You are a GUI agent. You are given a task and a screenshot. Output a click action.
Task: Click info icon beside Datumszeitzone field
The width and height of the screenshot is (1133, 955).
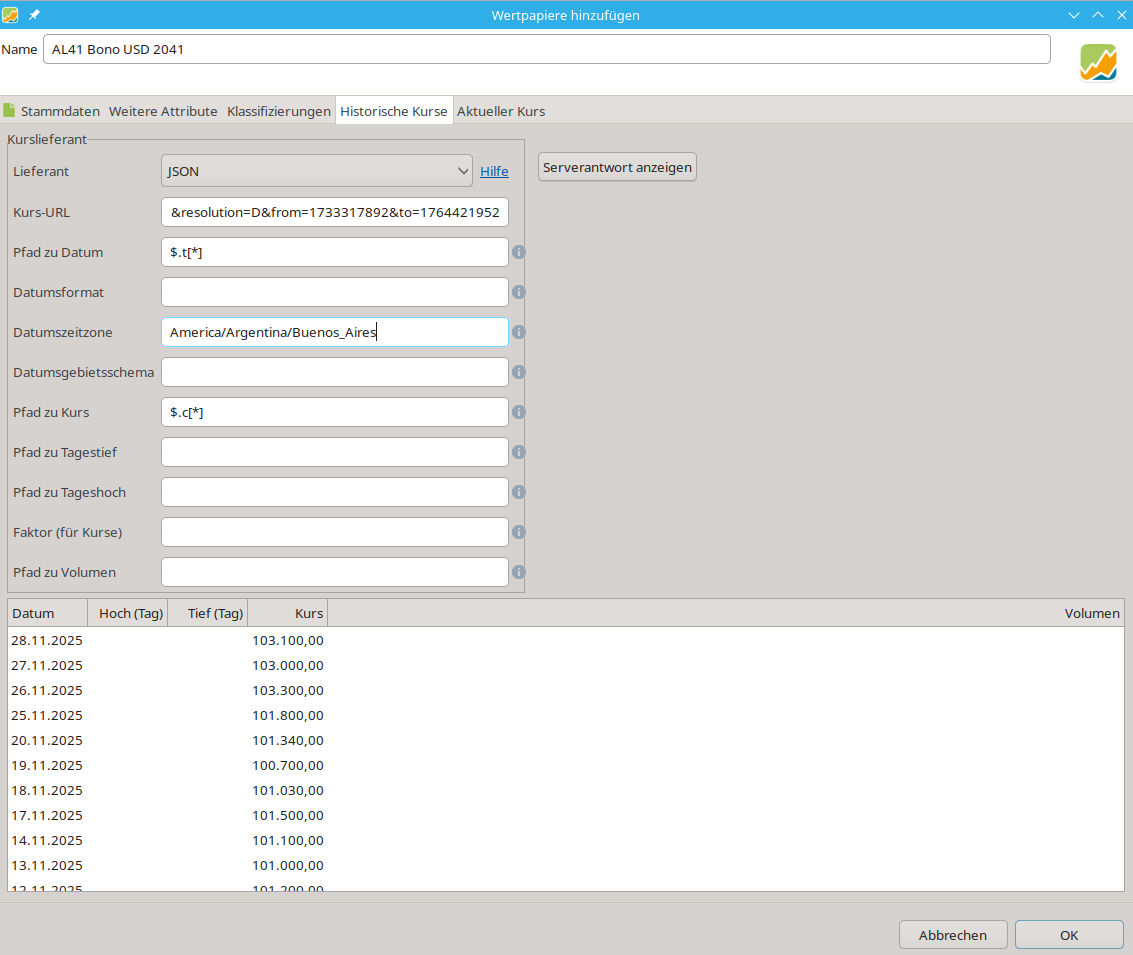[518, 332]
